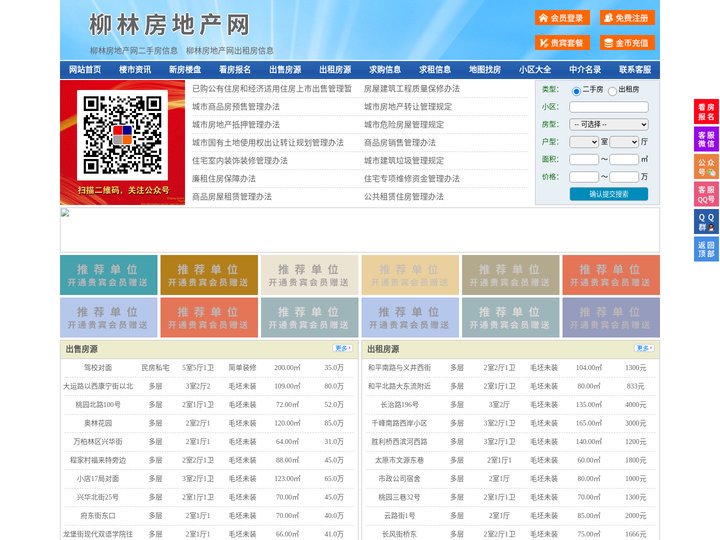Click the minimum 价格 input field
Screen dimensions: 720x540
click(x=584, y=177)
